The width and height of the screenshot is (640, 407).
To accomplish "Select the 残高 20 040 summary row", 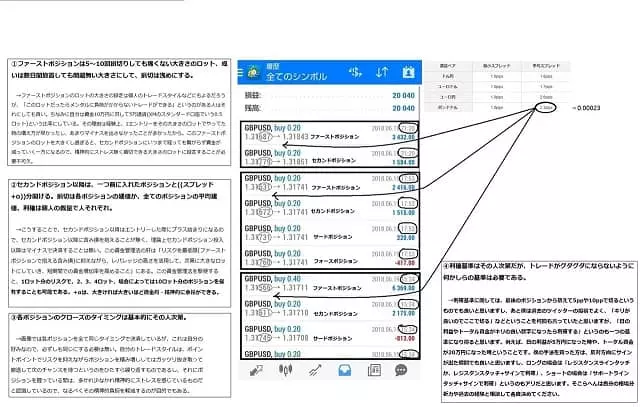I will click(329, 108).
